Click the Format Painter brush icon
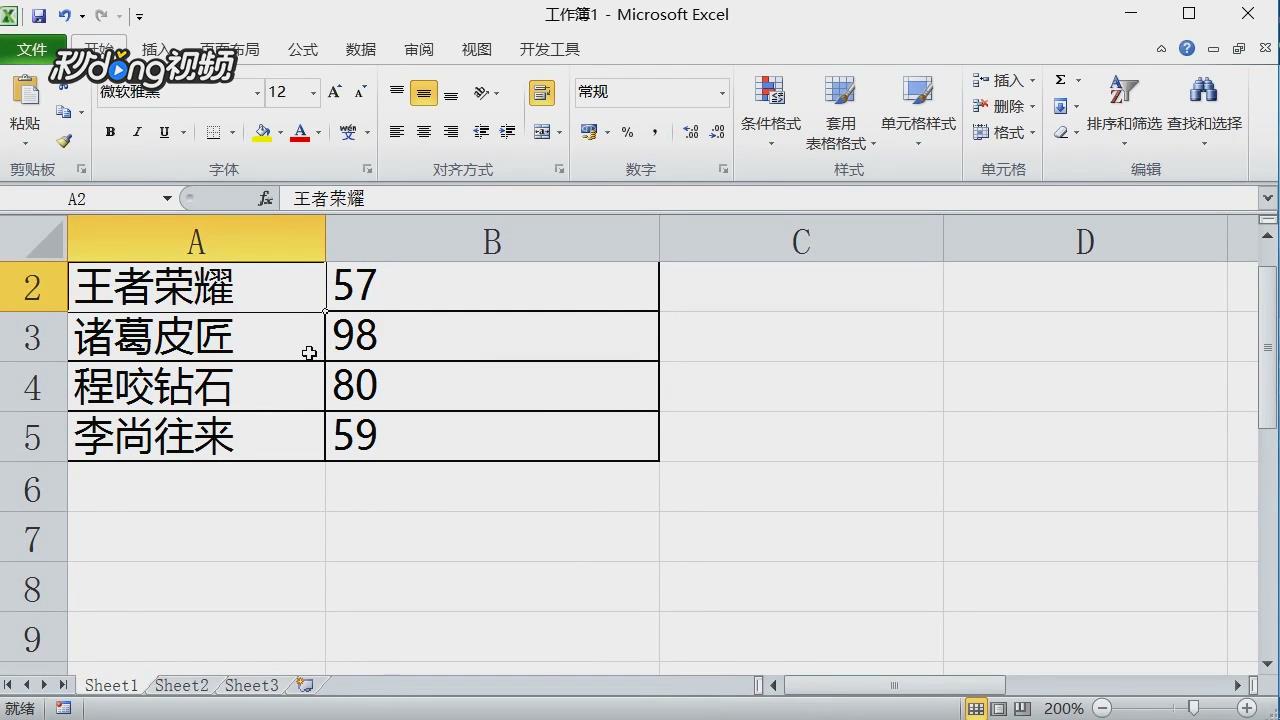 click(x=64, y=142)
